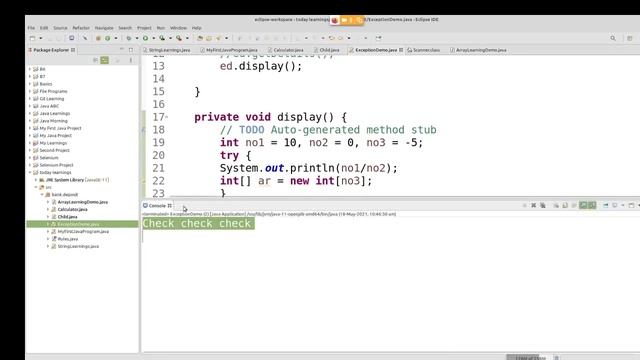The image size is (640, 360).
Task: Open the External Tools dropdown arrow
Action: coord(187,38)
